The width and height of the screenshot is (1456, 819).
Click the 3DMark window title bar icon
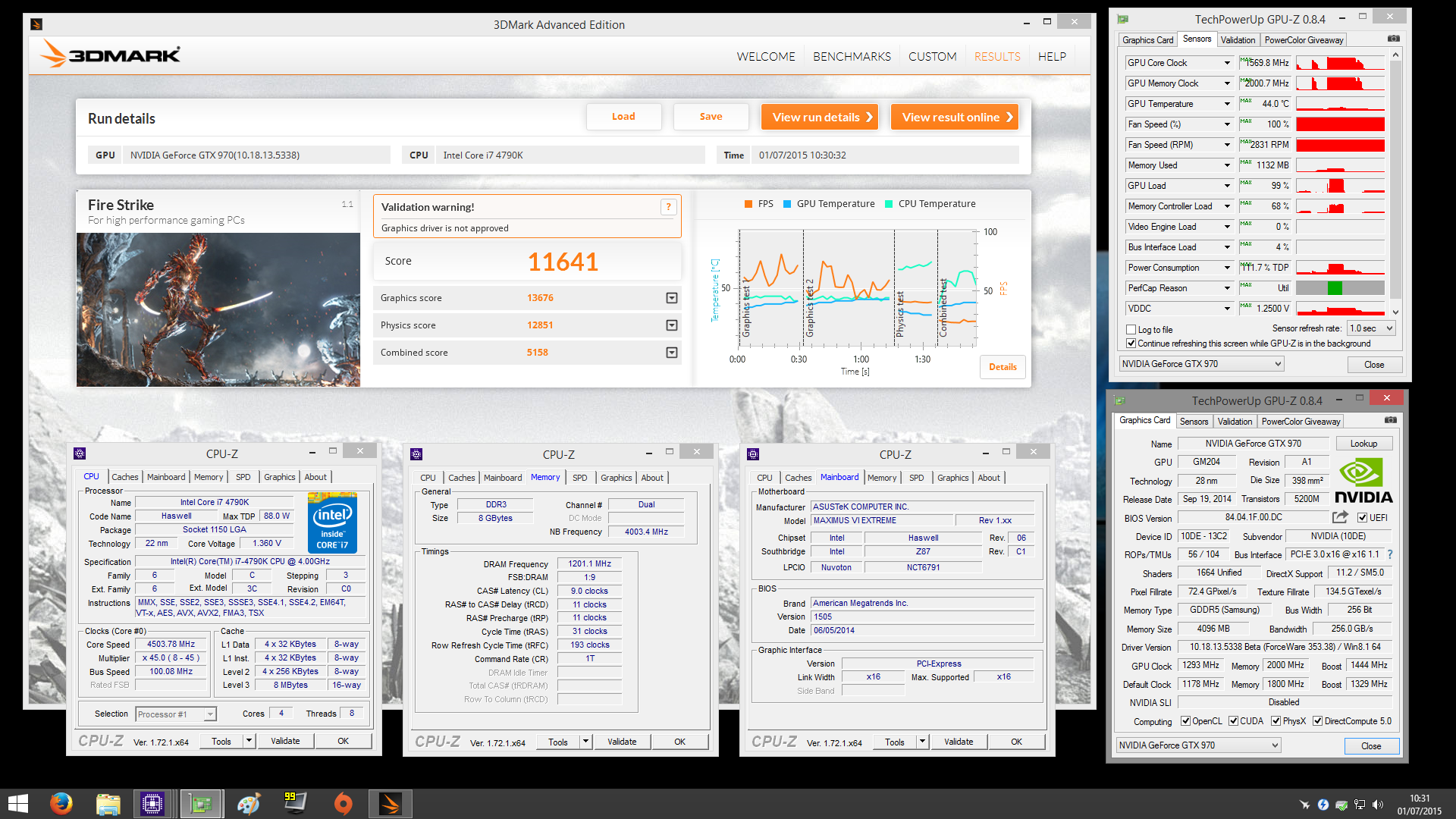pos(36,24)
